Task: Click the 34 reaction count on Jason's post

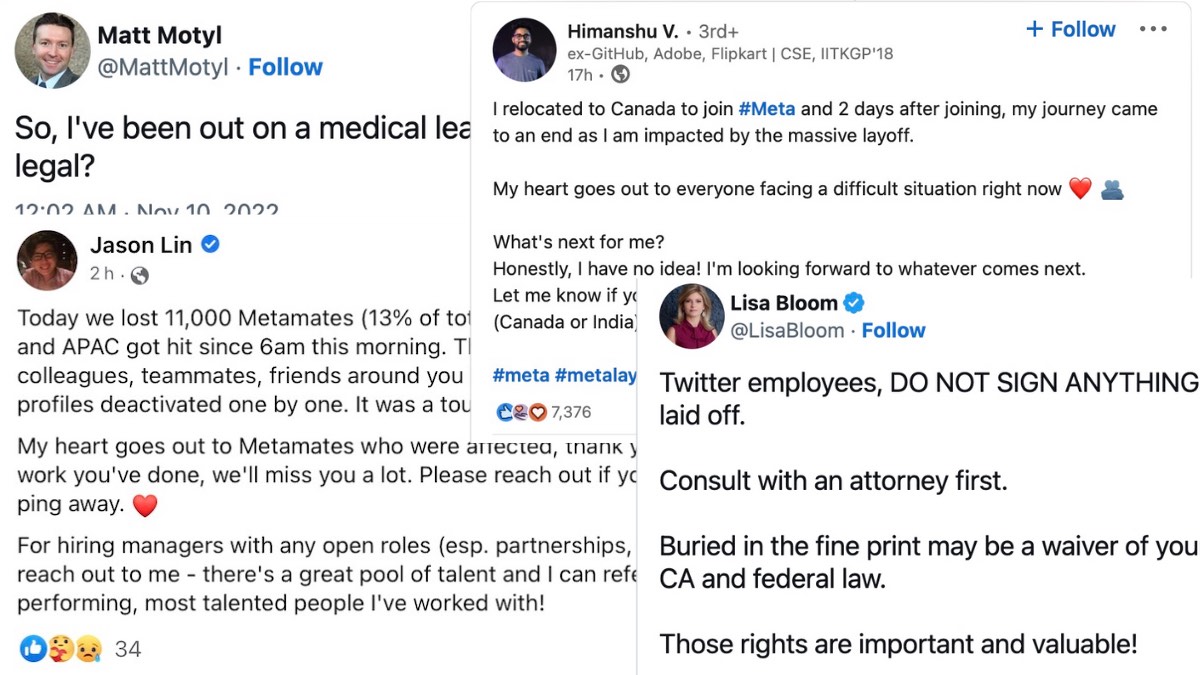Action: point(127,648)
